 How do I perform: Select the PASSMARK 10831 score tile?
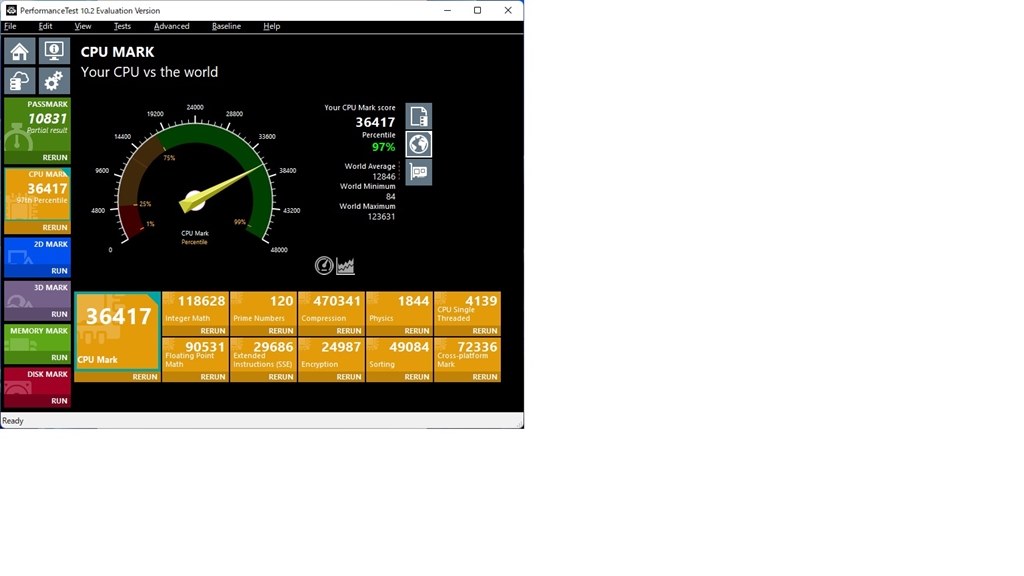[37, 125]
